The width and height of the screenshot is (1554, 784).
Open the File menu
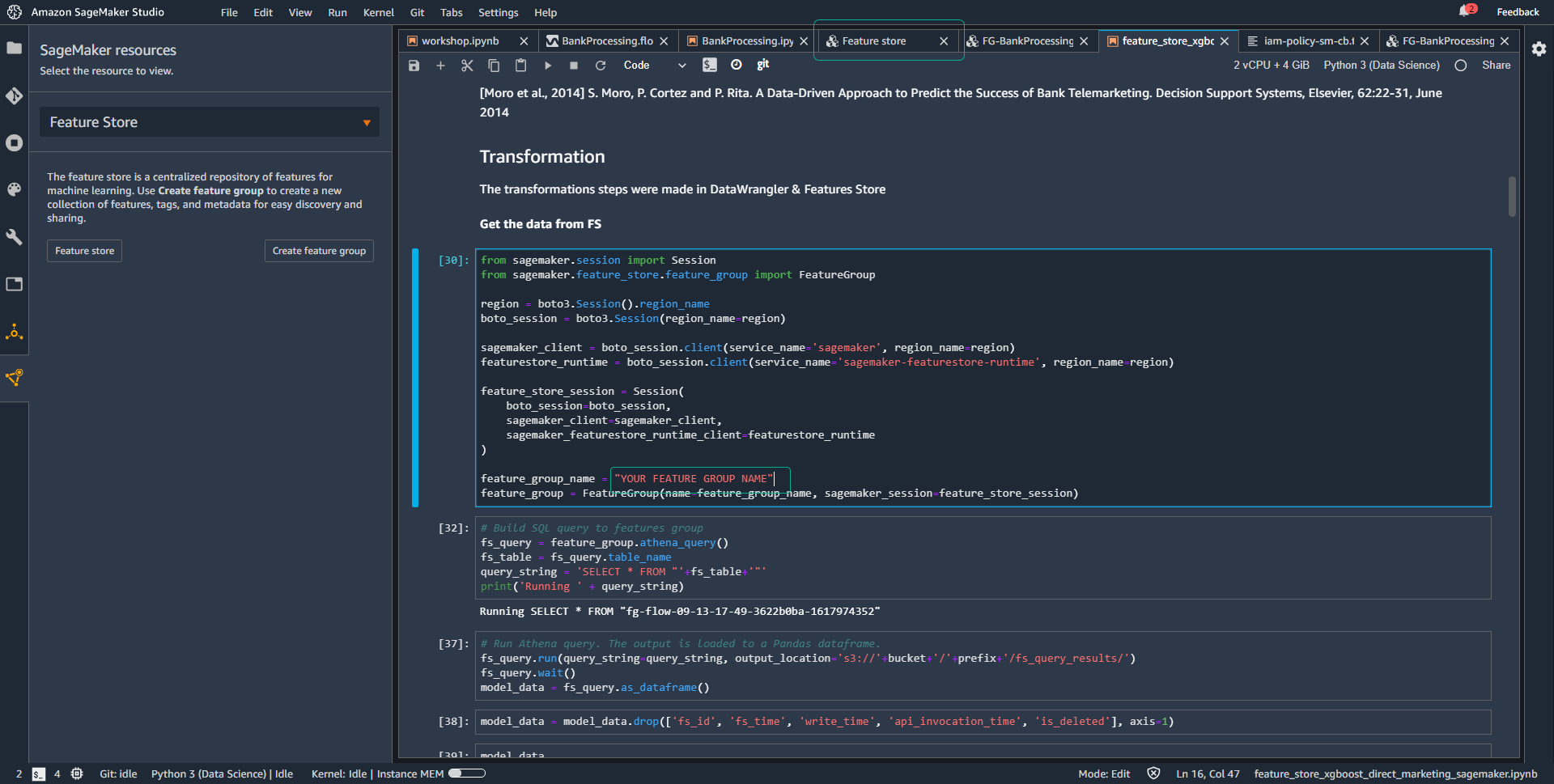coord(229,12)
